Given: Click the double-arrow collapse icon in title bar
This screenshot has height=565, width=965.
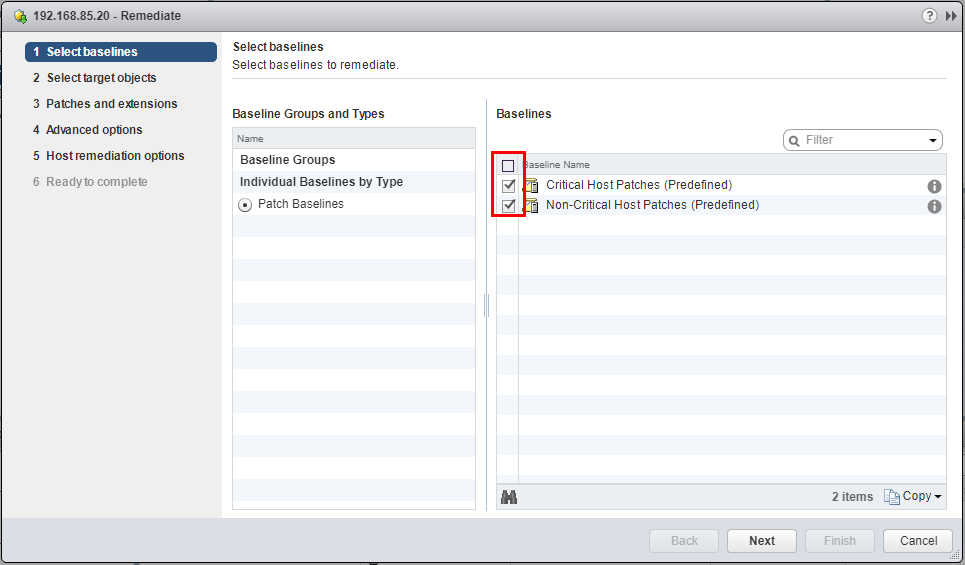Looking at the screenshot, I should (951, 16).
